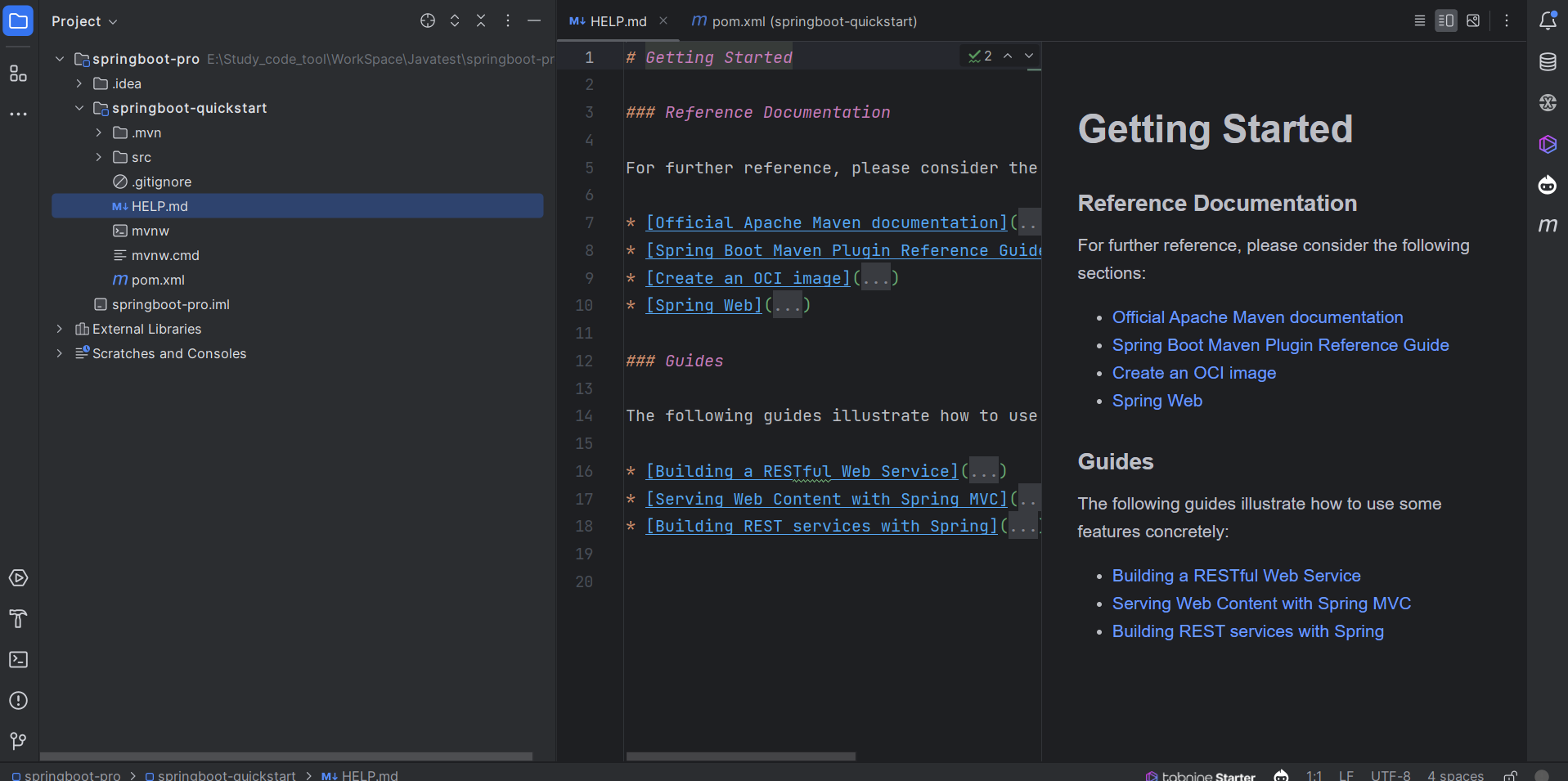The image size is (1568, 781).
Task: Select .gitignore file in tree
Action: click(161, 182)
